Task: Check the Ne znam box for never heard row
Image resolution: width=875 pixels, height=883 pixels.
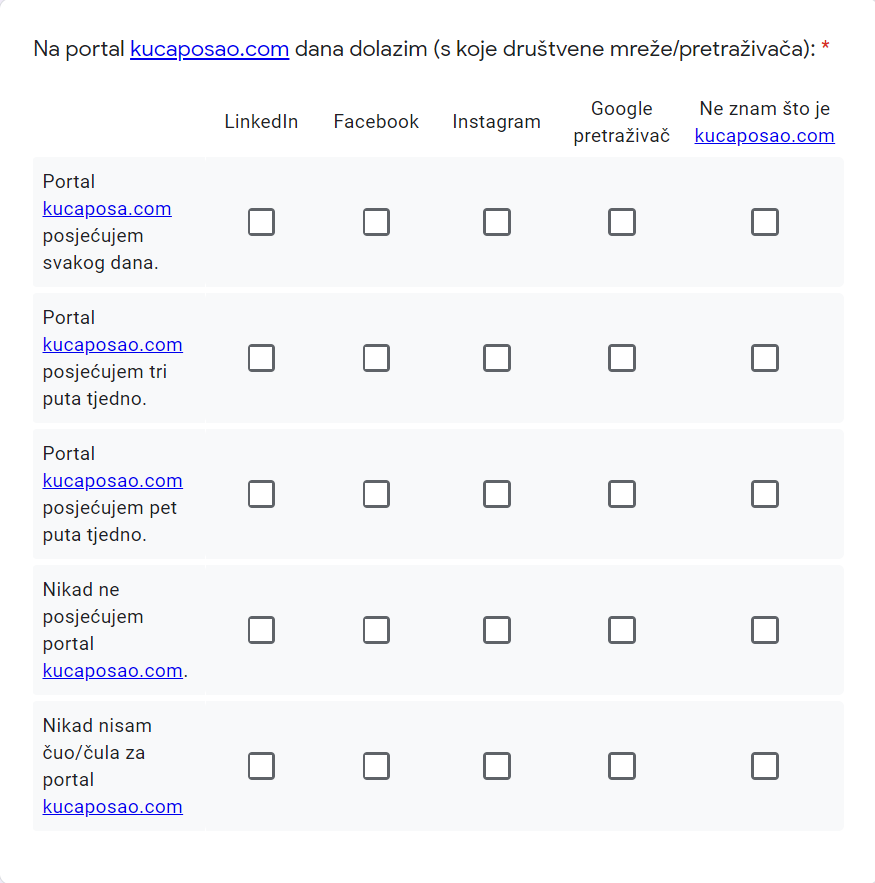Action: point(765,766)
